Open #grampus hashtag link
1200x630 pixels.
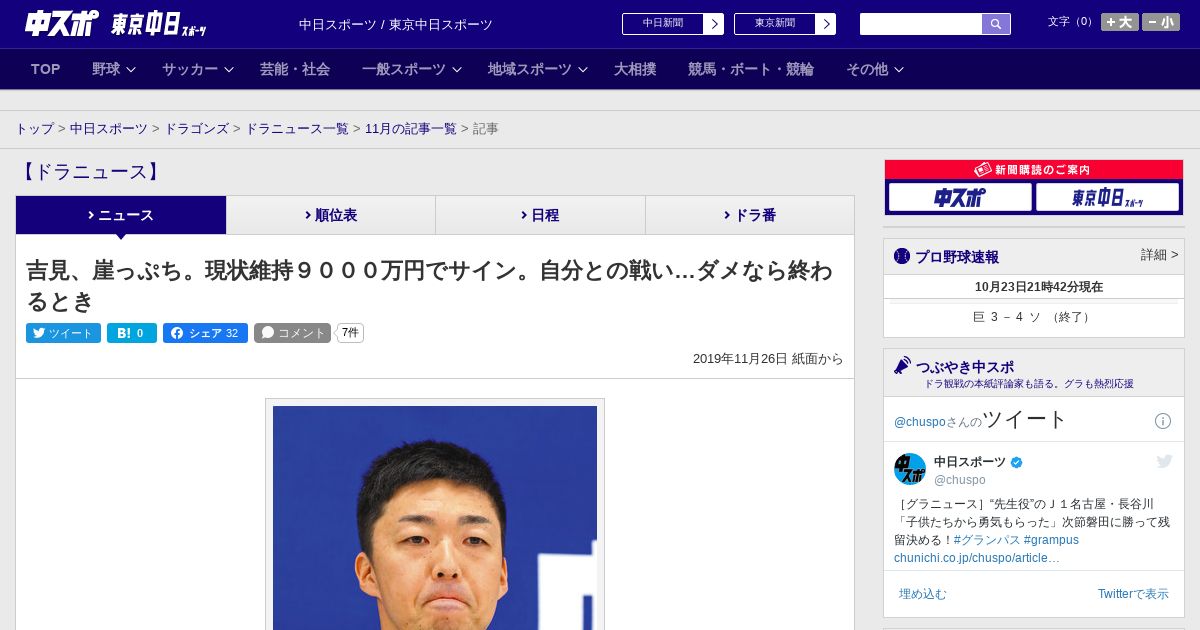tap(1051, 540)
